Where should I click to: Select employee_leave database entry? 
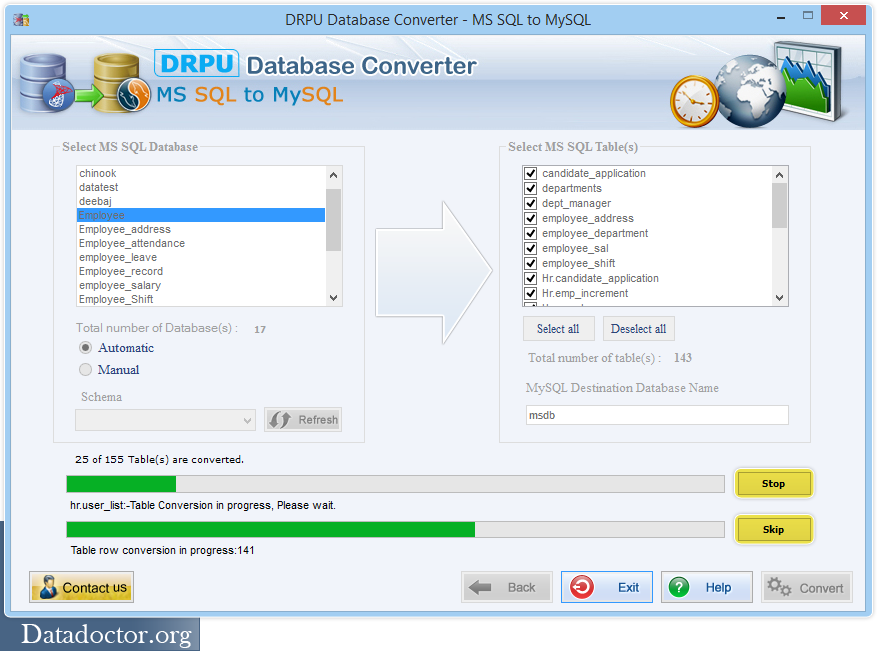pyautogui.click(x=201, y=257)
